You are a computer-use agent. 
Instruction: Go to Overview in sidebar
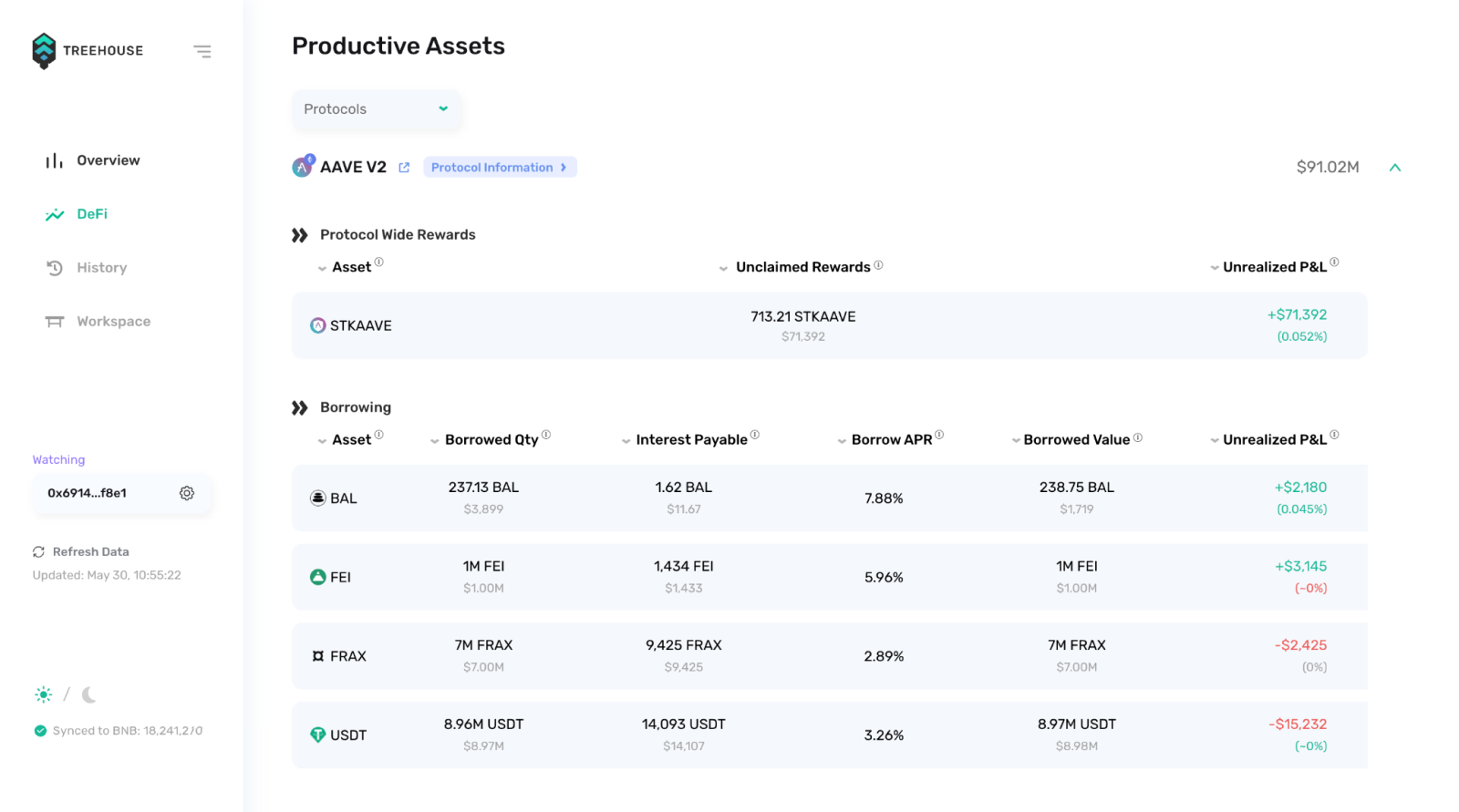pos(108,160)
